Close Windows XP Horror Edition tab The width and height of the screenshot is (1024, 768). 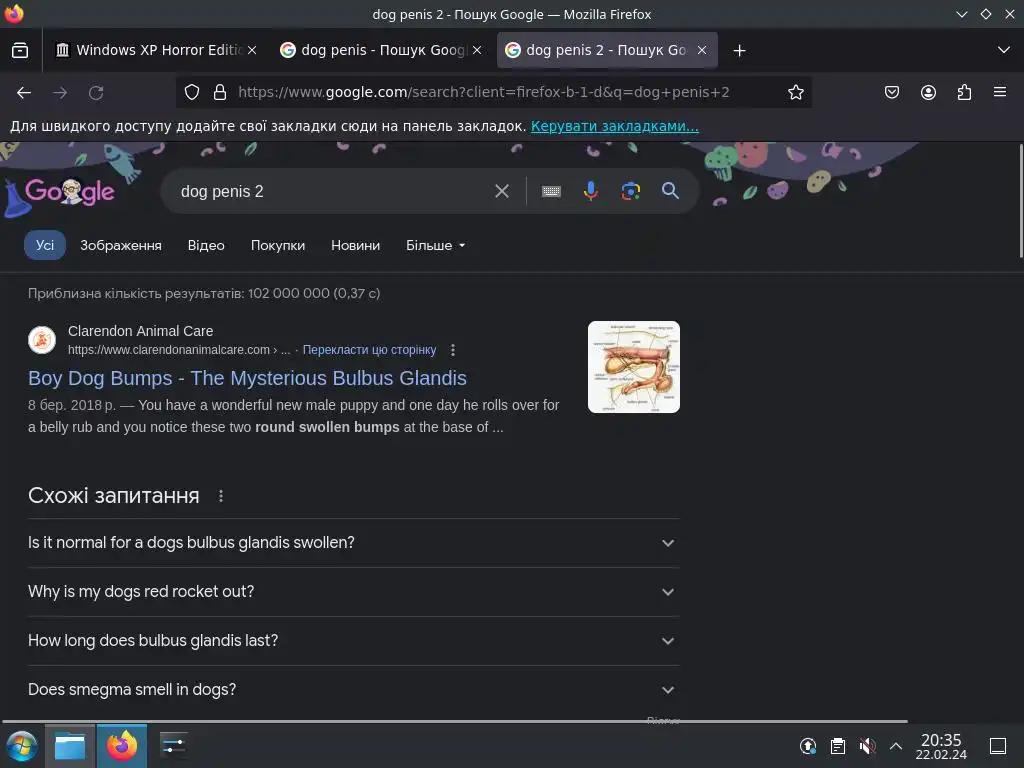252,50
